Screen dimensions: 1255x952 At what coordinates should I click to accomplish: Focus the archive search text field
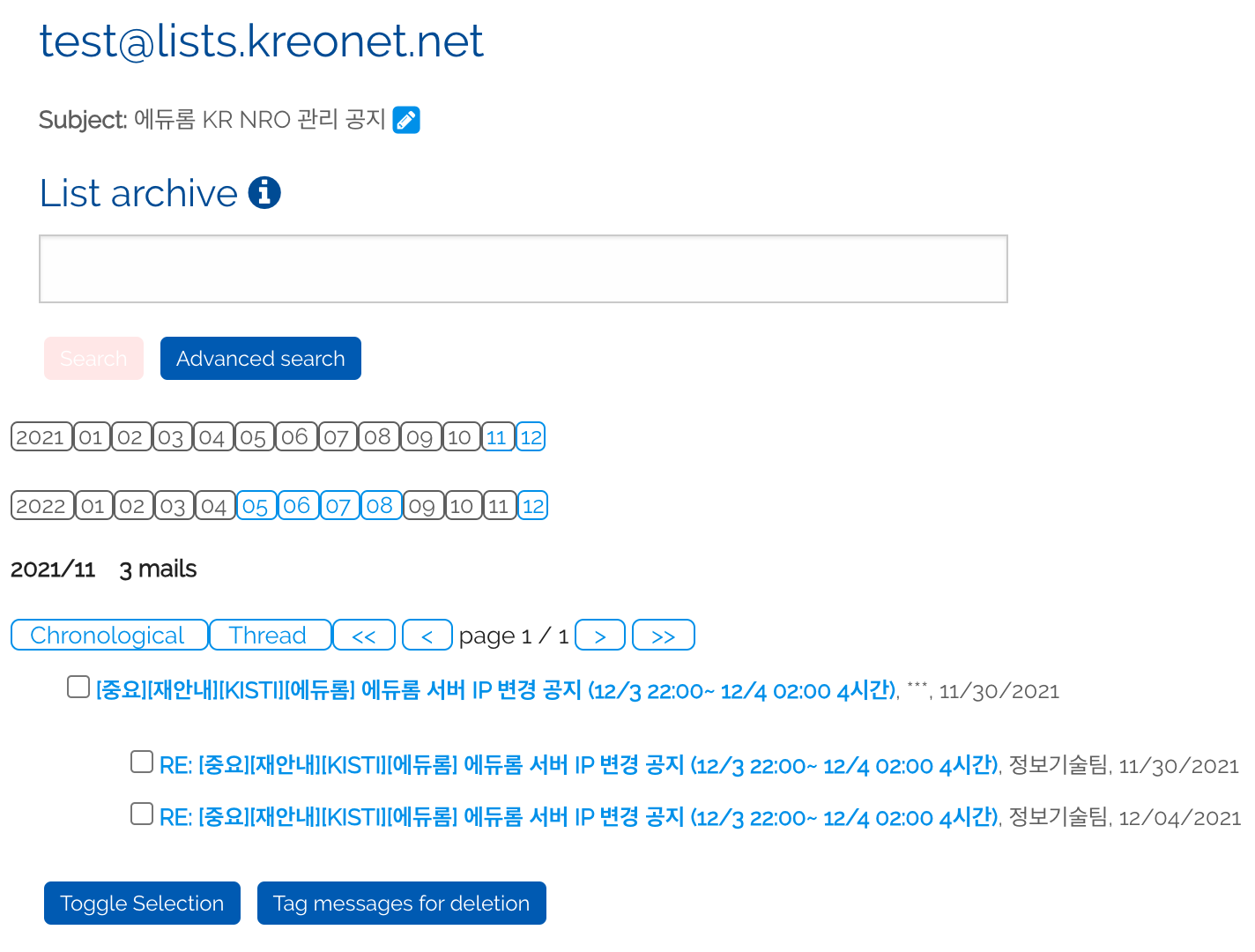(523, 269)
